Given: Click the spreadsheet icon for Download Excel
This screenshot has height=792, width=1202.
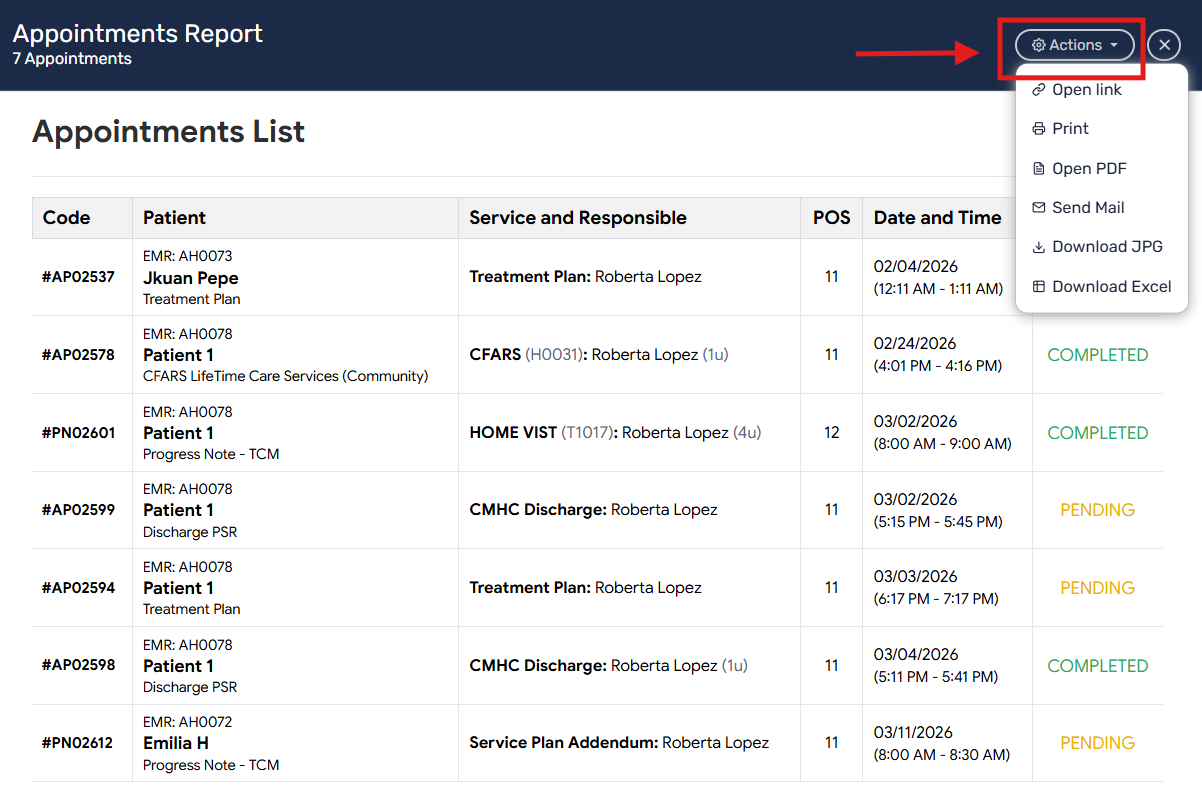Looking at the screenshot, I should [x=1038, y=287].
